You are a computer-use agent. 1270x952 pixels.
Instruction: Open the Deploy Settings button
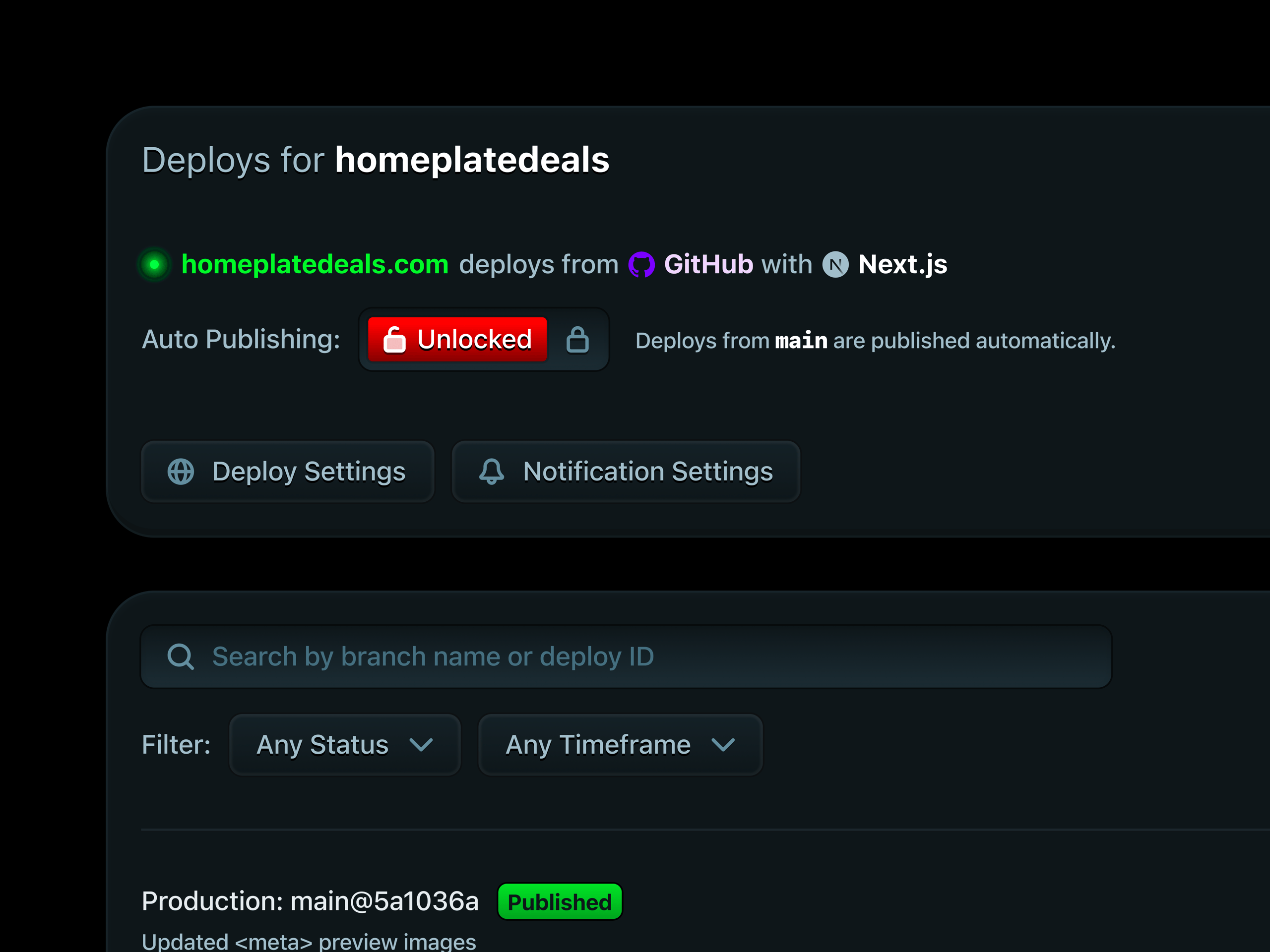288,472
